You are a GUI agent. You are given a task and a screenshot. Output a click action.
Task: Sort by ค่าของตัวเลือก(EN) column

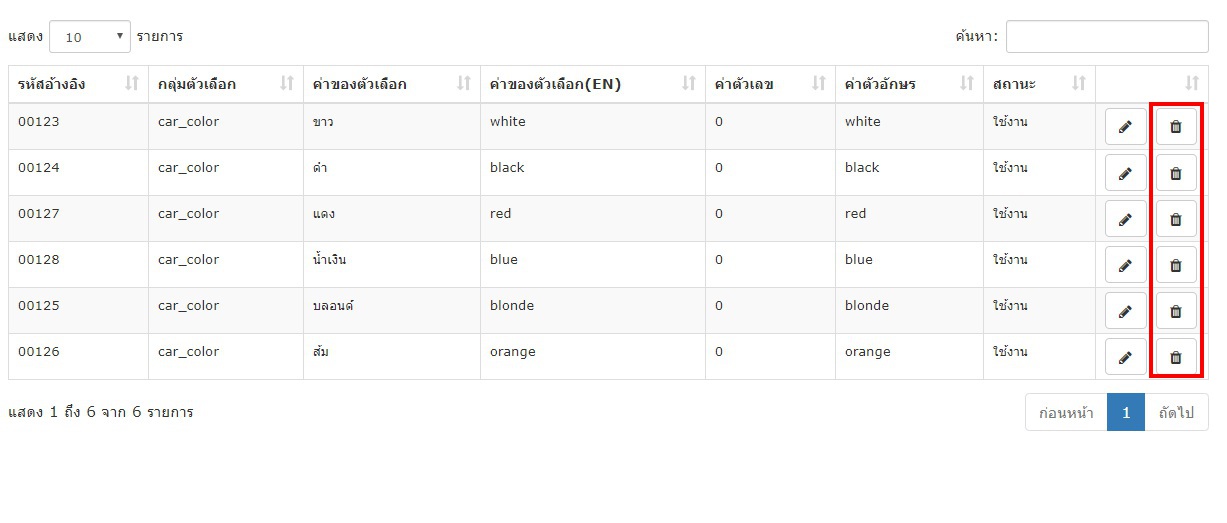(593, 84)
